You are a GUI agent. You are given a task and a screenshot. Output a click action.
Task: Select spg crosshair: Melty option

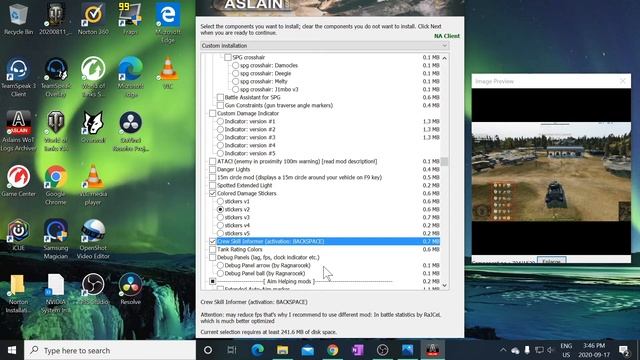[236, 81]
